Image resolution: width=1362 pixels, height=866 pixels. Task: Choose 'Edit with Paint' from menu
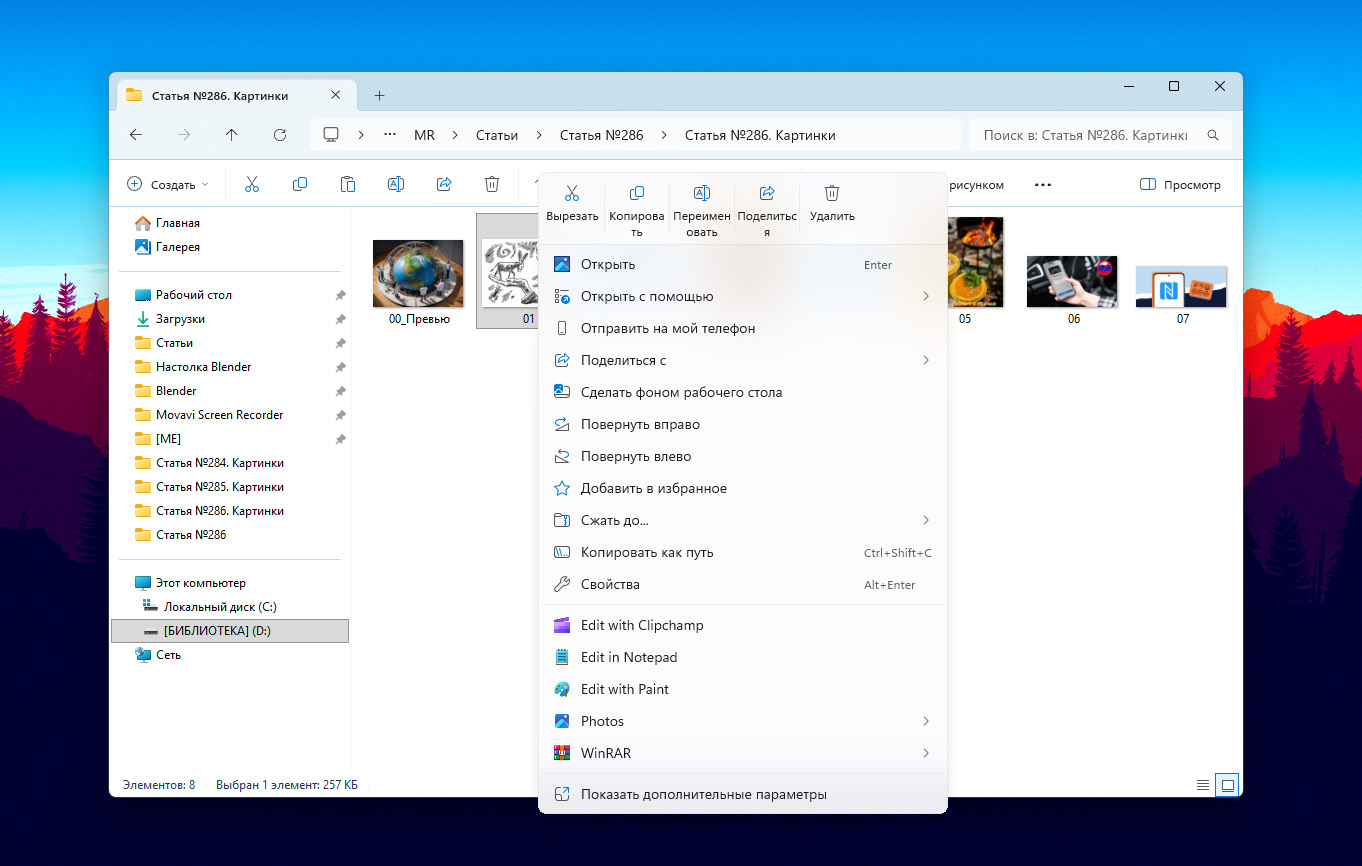pyautogui.click(x=625, y=689)
